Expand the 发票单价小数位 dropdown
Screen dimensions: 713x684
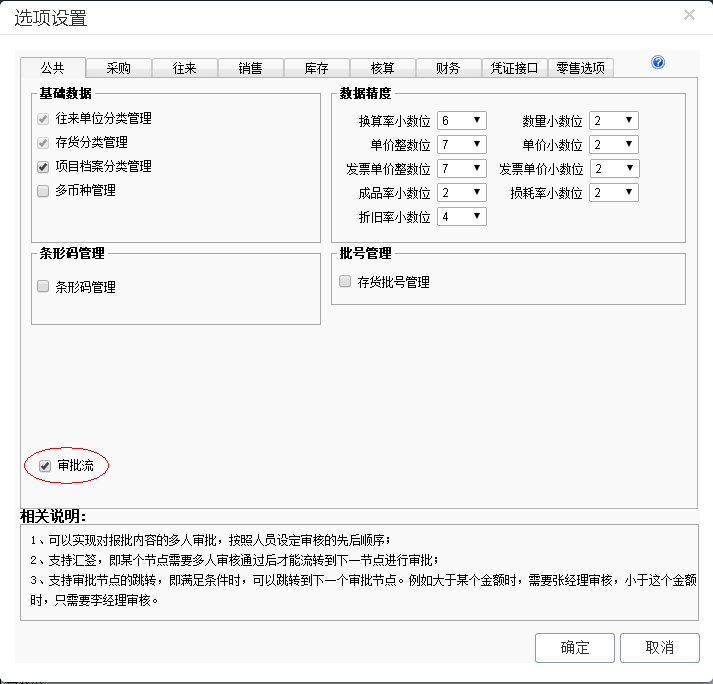tap(613, 169)
